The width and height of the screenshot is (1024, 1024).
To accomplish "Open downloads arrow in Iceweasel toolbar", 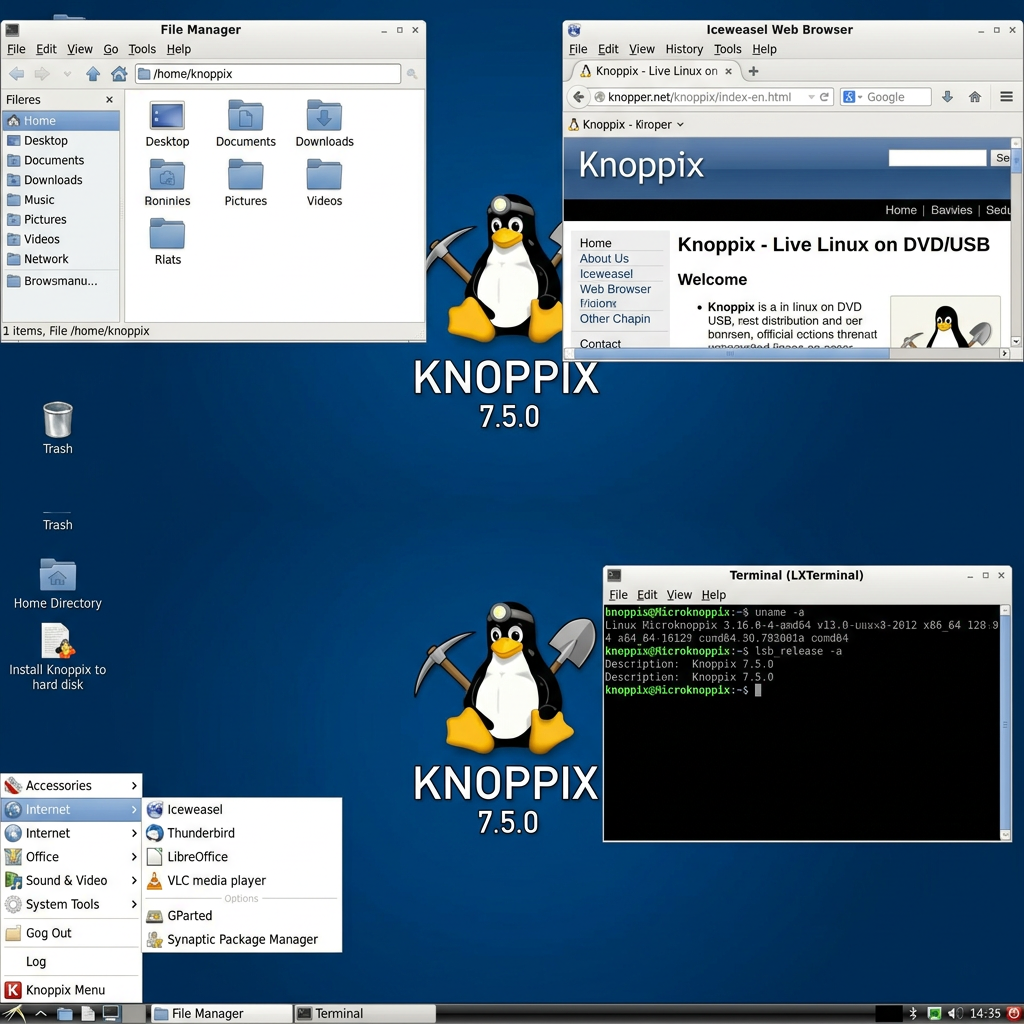I will coord(947,97).
